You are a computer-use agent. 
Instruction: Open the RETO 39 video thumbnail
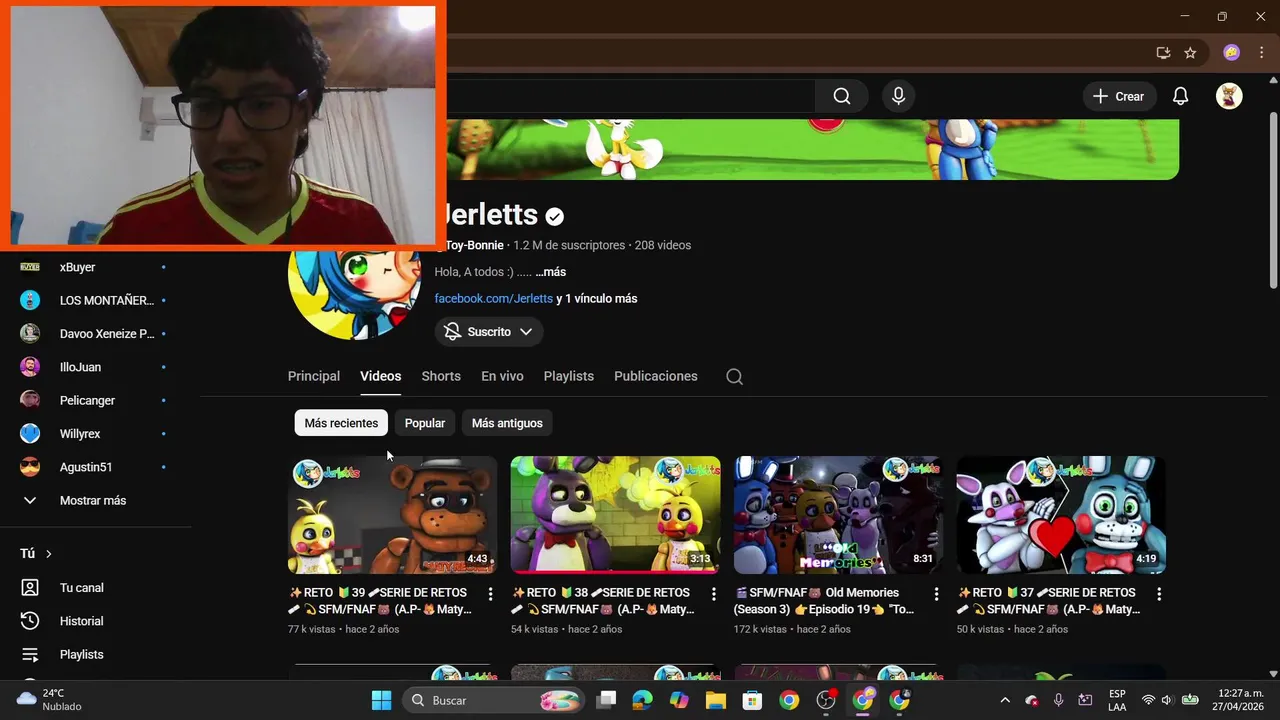[392, 515]
